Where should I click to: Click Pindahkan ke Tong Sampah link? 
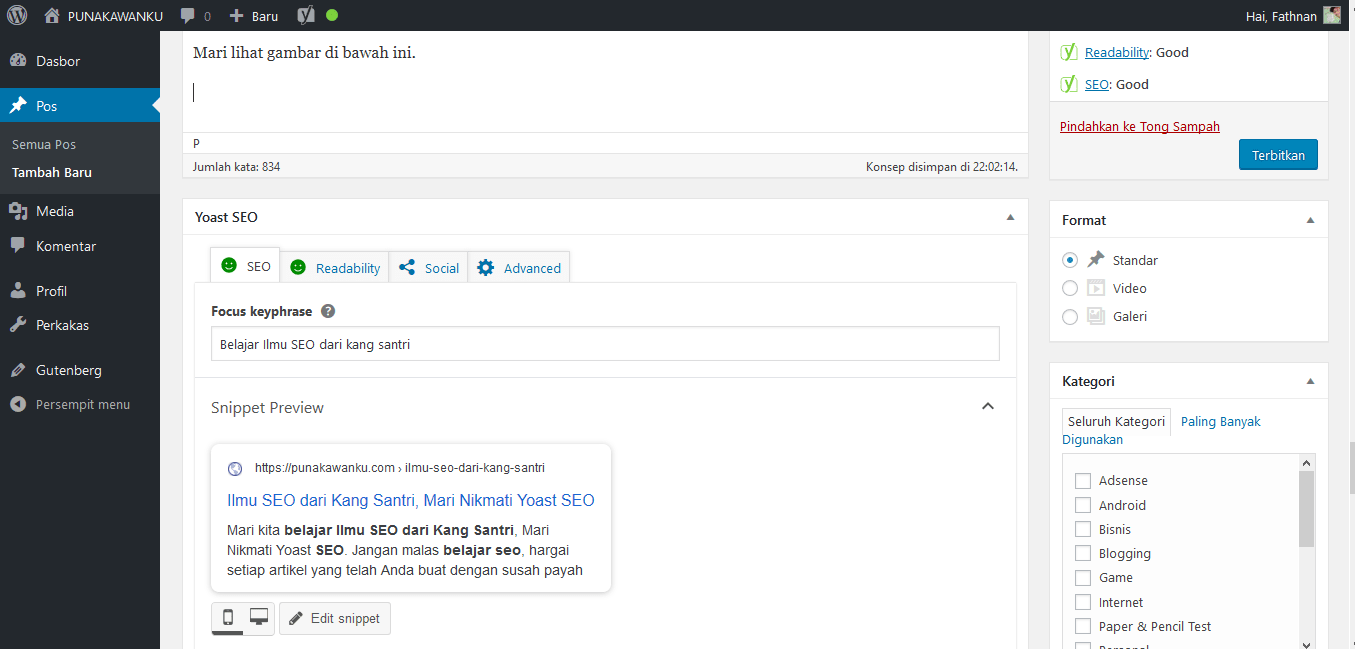click(x=1139, y=126)
